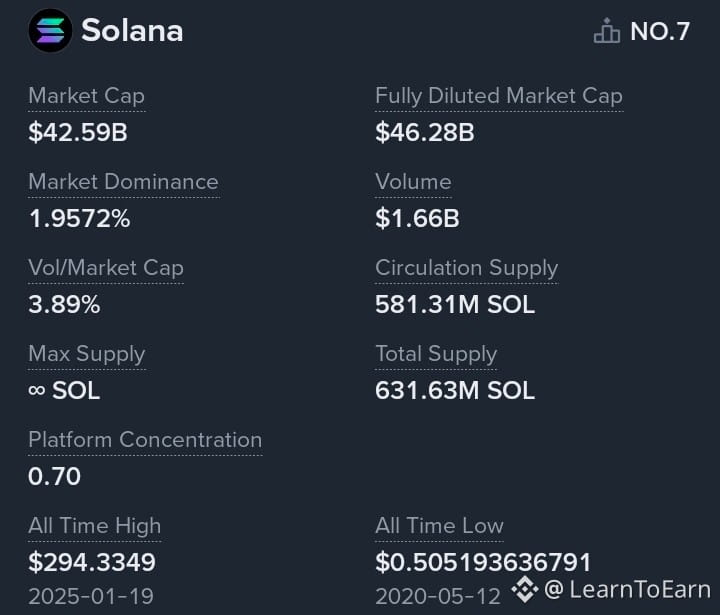Click the Circulation Supply label
Viewport: 720px width, 615px height.
[467, 268]
